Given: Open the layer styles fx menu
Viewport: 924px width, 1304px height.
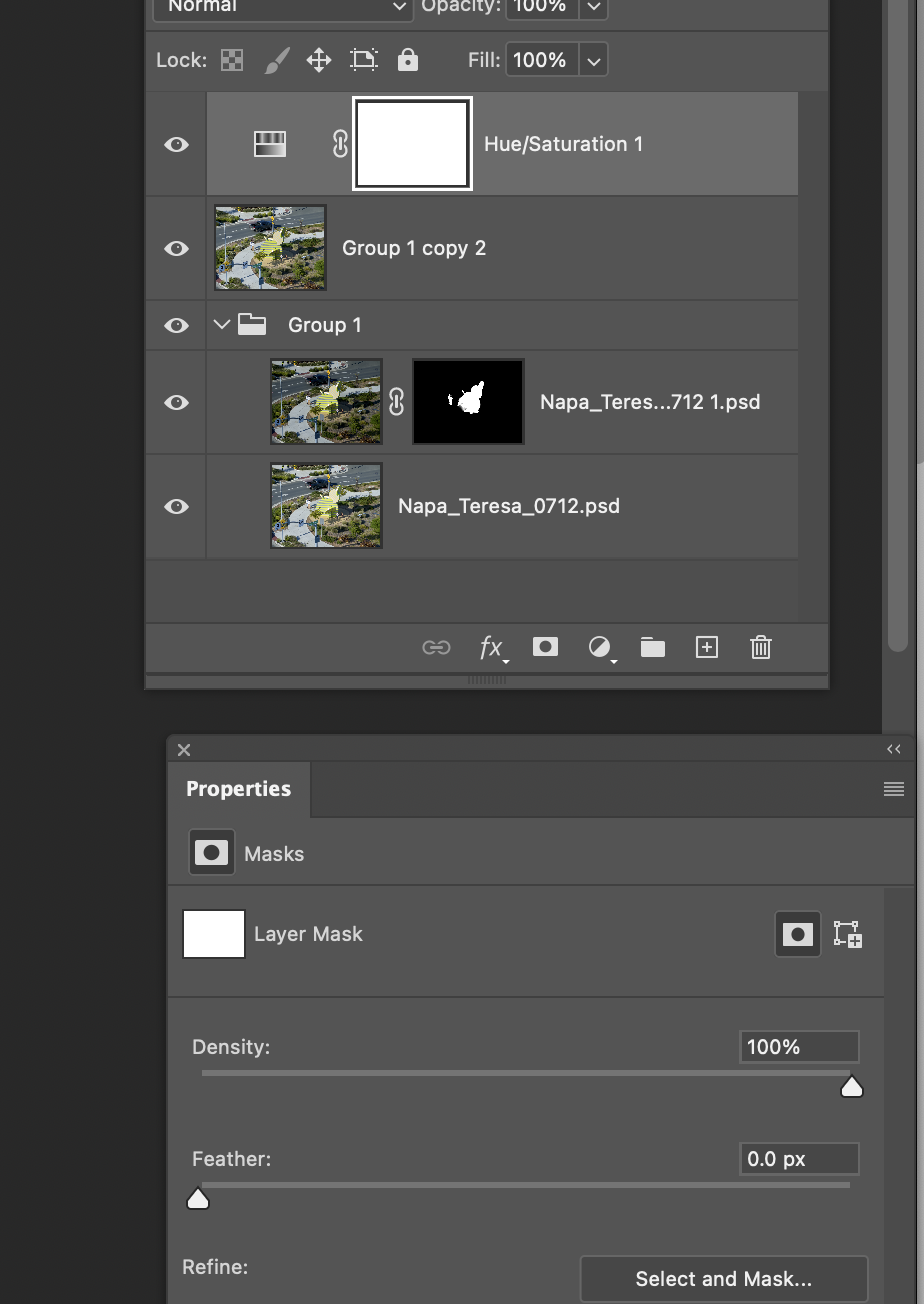Looking at the screenshot, I should pos(492,647).
